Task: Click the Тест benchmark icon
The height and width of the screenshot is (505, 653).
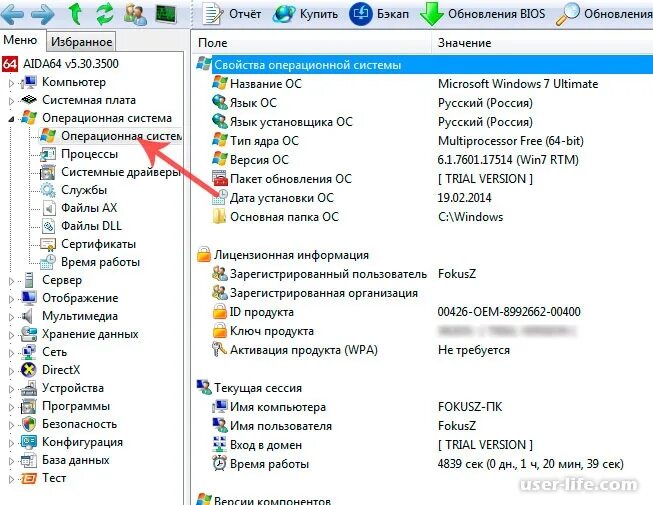Action: pyautogui.click(x=29, y=478)
